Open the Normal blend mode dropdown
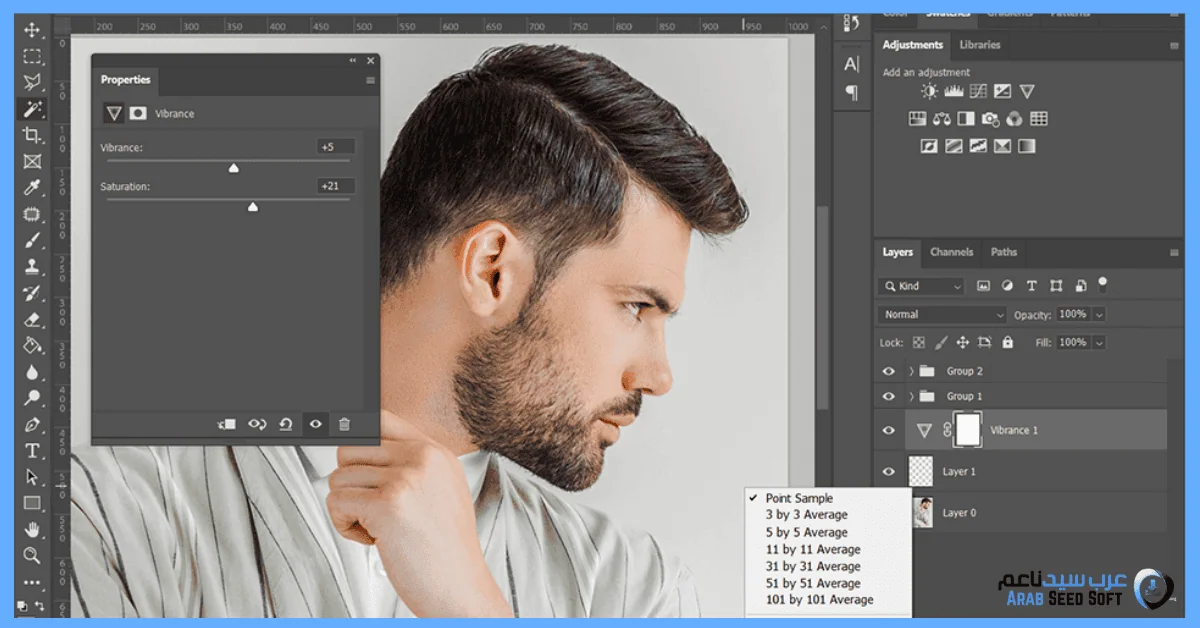Image resolution: width=1200 pixels, height=628 pixels. [943, 314]
